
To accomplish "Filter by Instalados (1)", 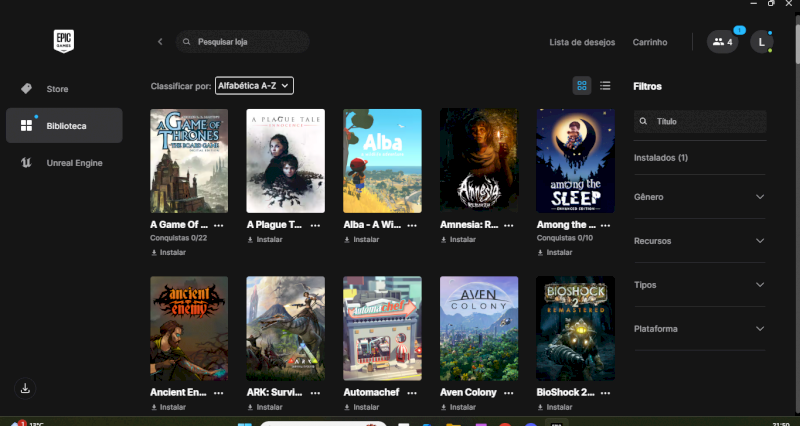I will coord(661,158).
